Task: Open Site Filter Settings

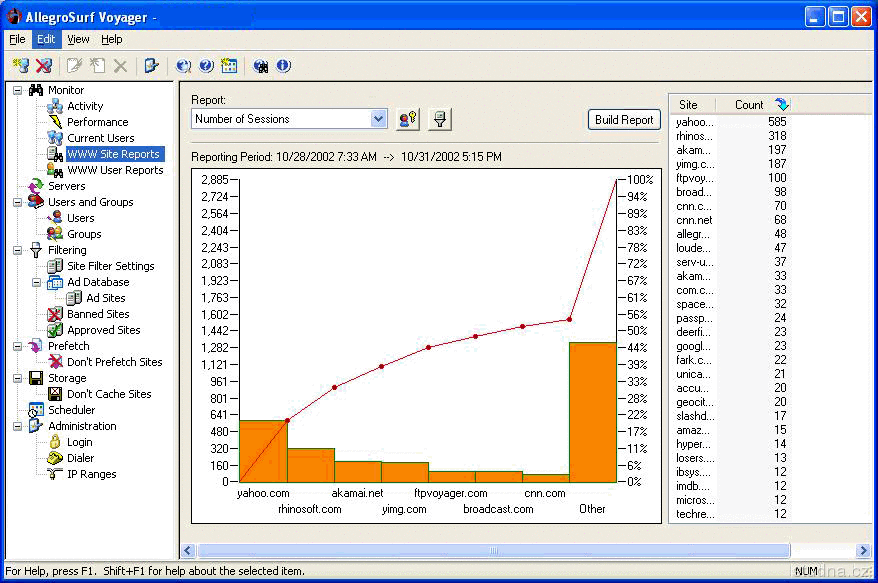Action: pos(111,266)
